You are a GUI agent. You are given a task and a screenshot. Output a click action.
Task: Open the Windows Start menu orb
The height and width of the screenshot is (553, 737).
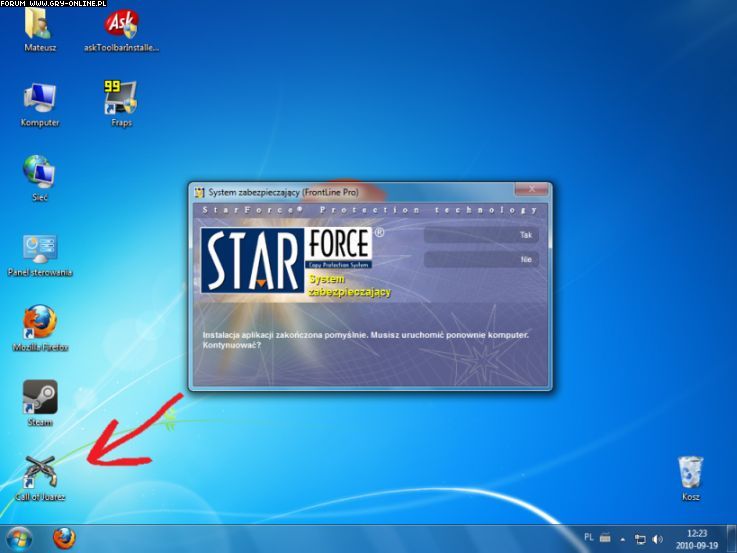[19, 539]
